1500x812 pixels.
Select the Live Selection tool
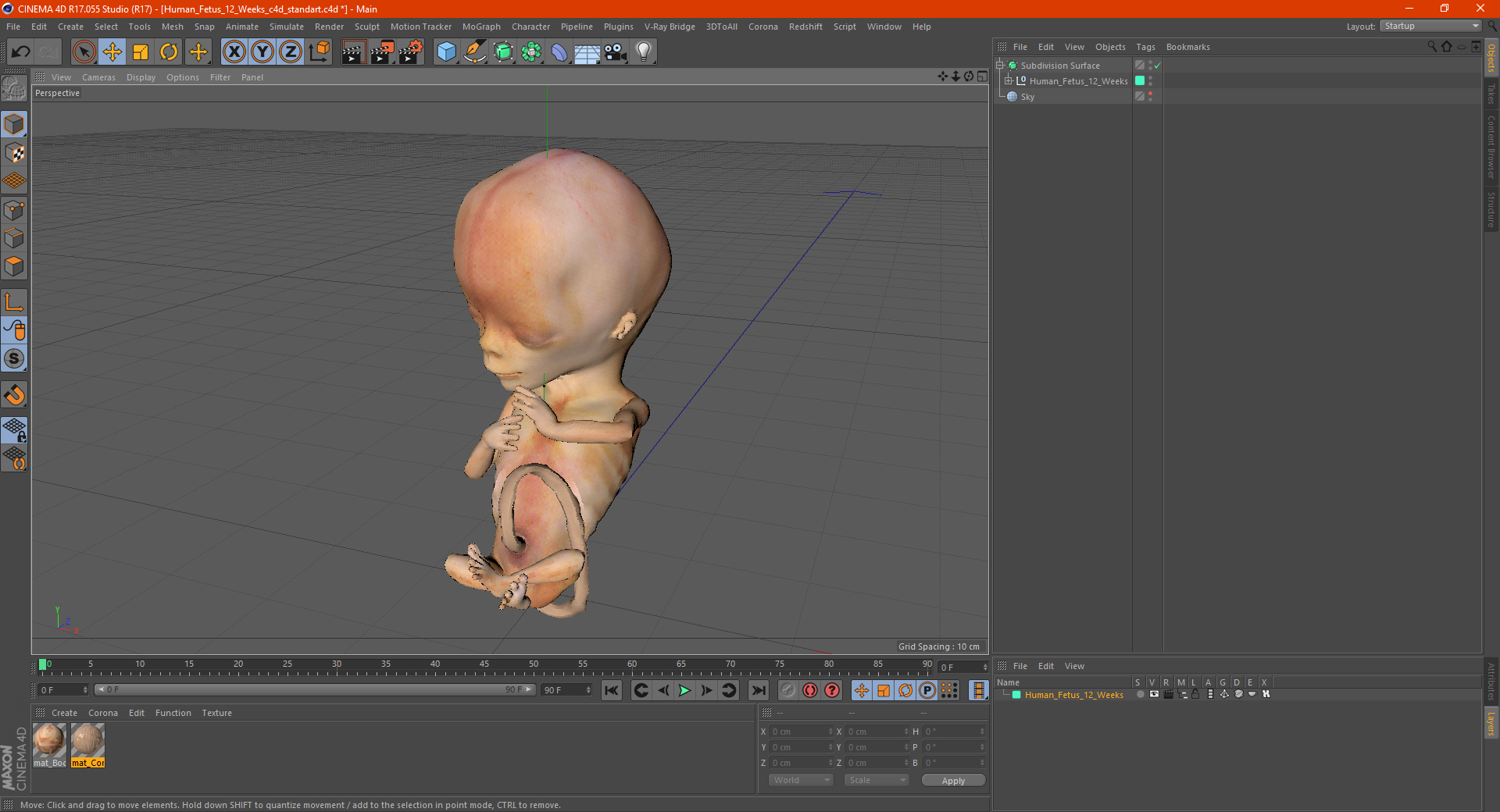coord(84,52)
